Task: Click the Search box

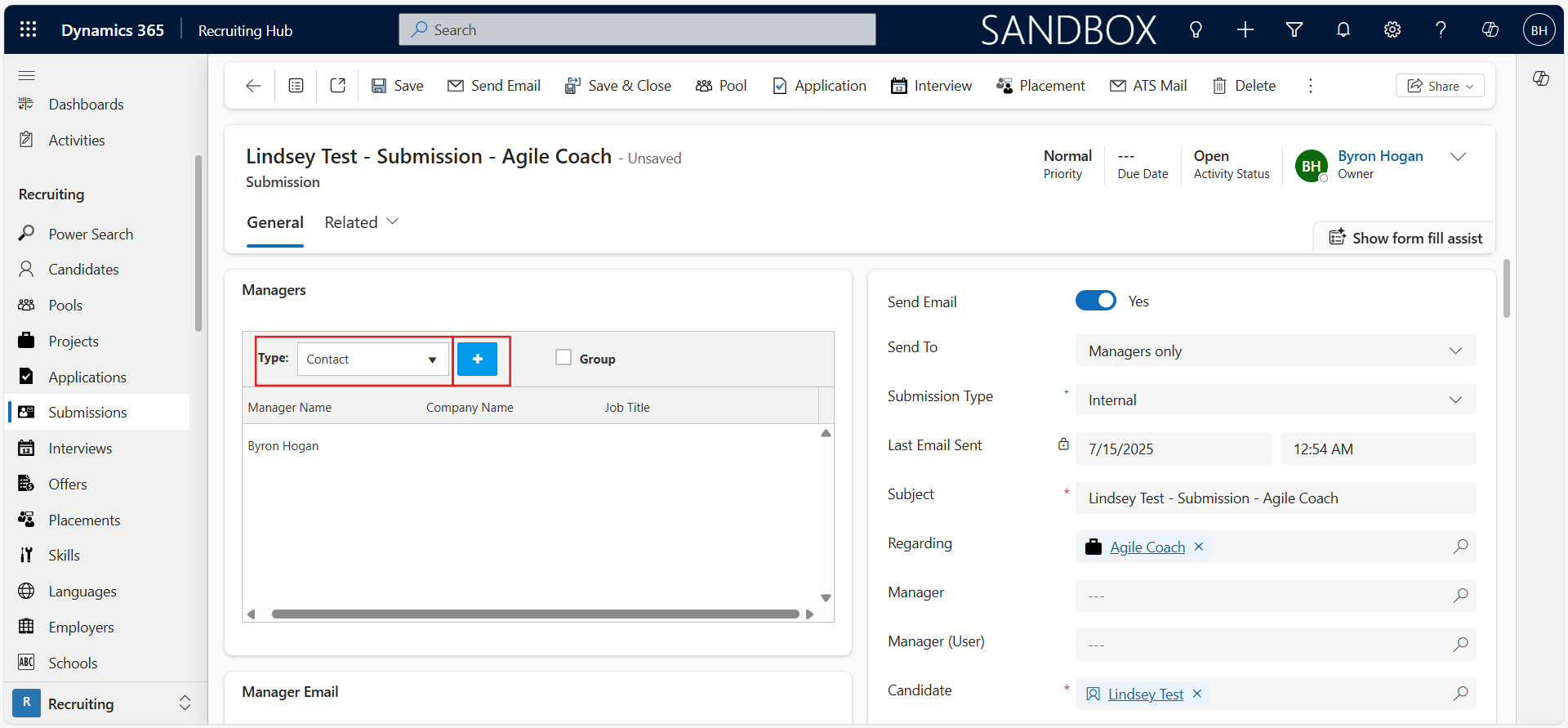Action: tap(637, 29)
